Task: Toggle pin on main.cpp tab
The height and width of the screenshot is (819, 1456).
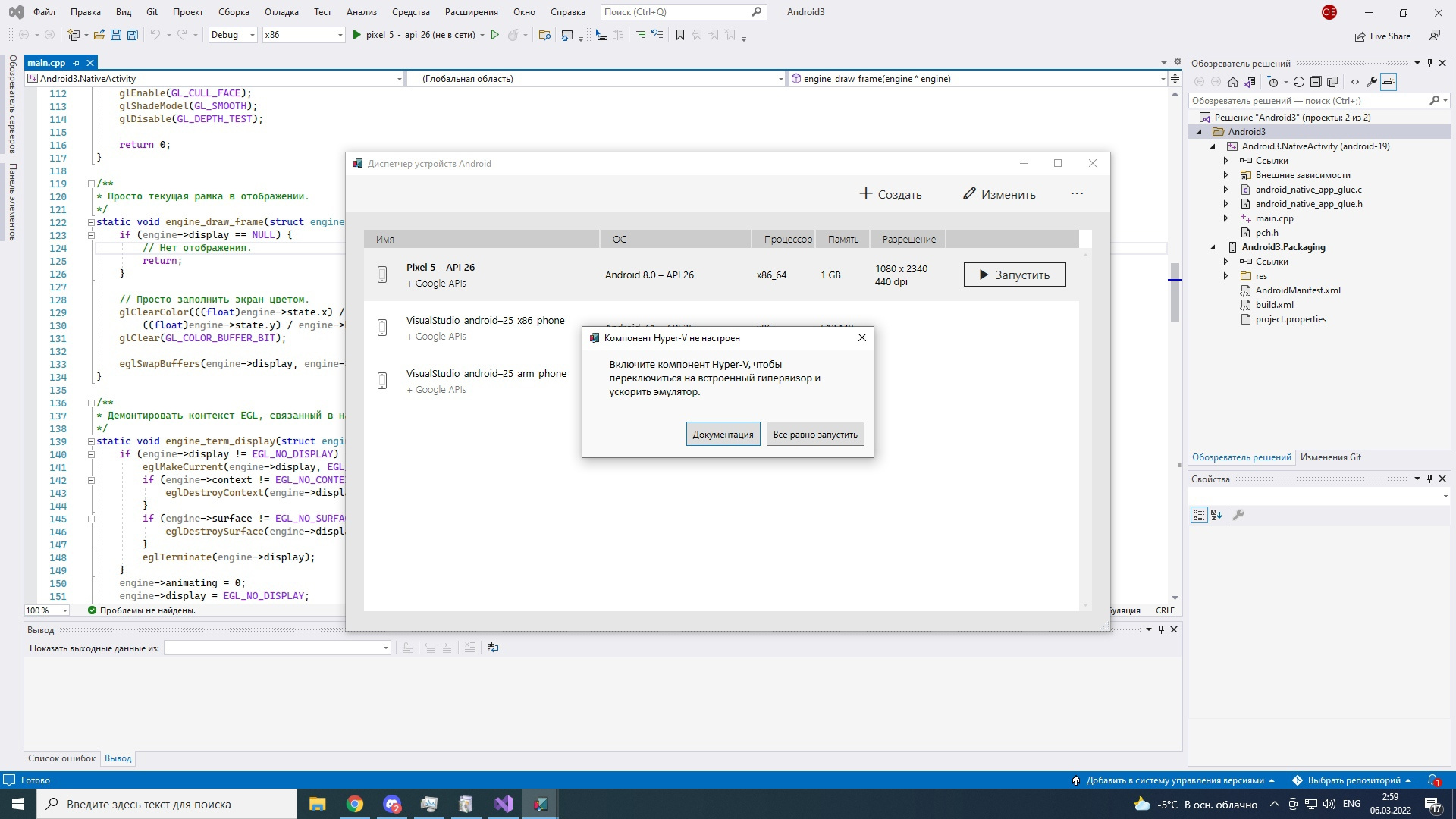Action: coord(77,63)
